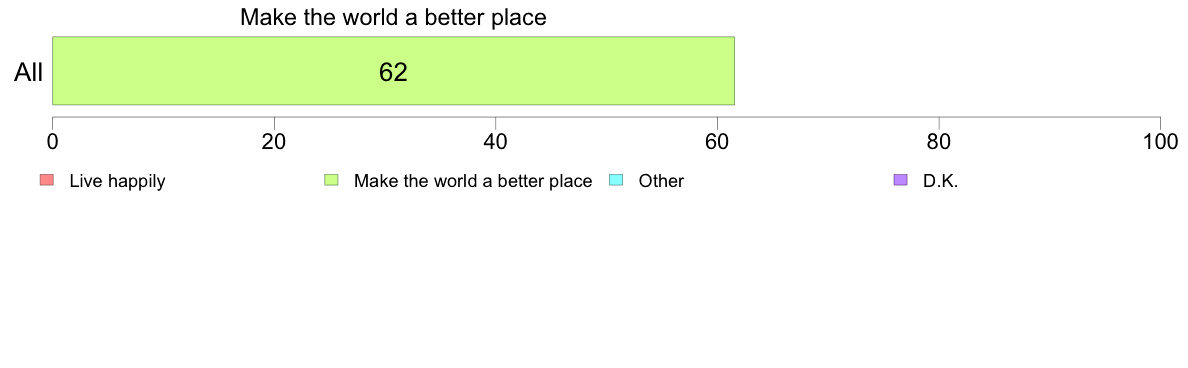This screenshot has height=368, width=1188.
Task: Select the D.K. legend label
Action: coord(941,181)
